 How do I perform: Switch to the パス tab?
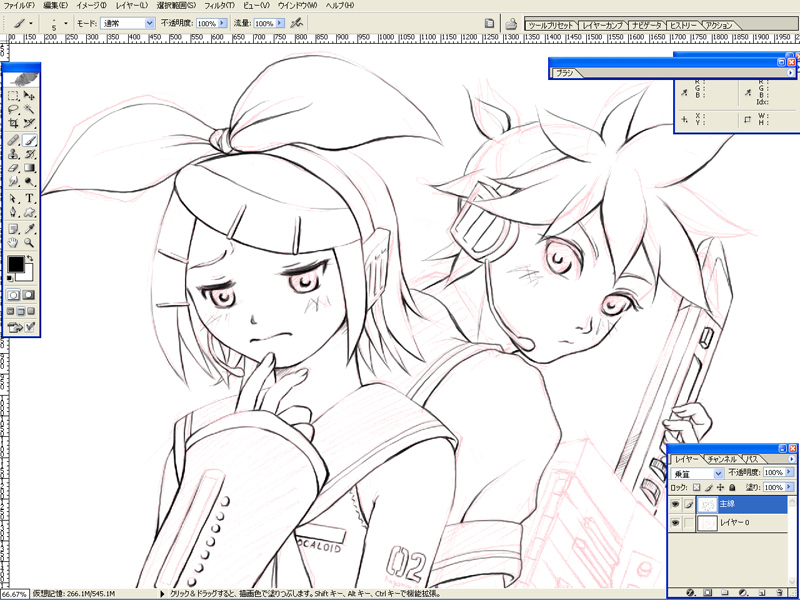752,459
